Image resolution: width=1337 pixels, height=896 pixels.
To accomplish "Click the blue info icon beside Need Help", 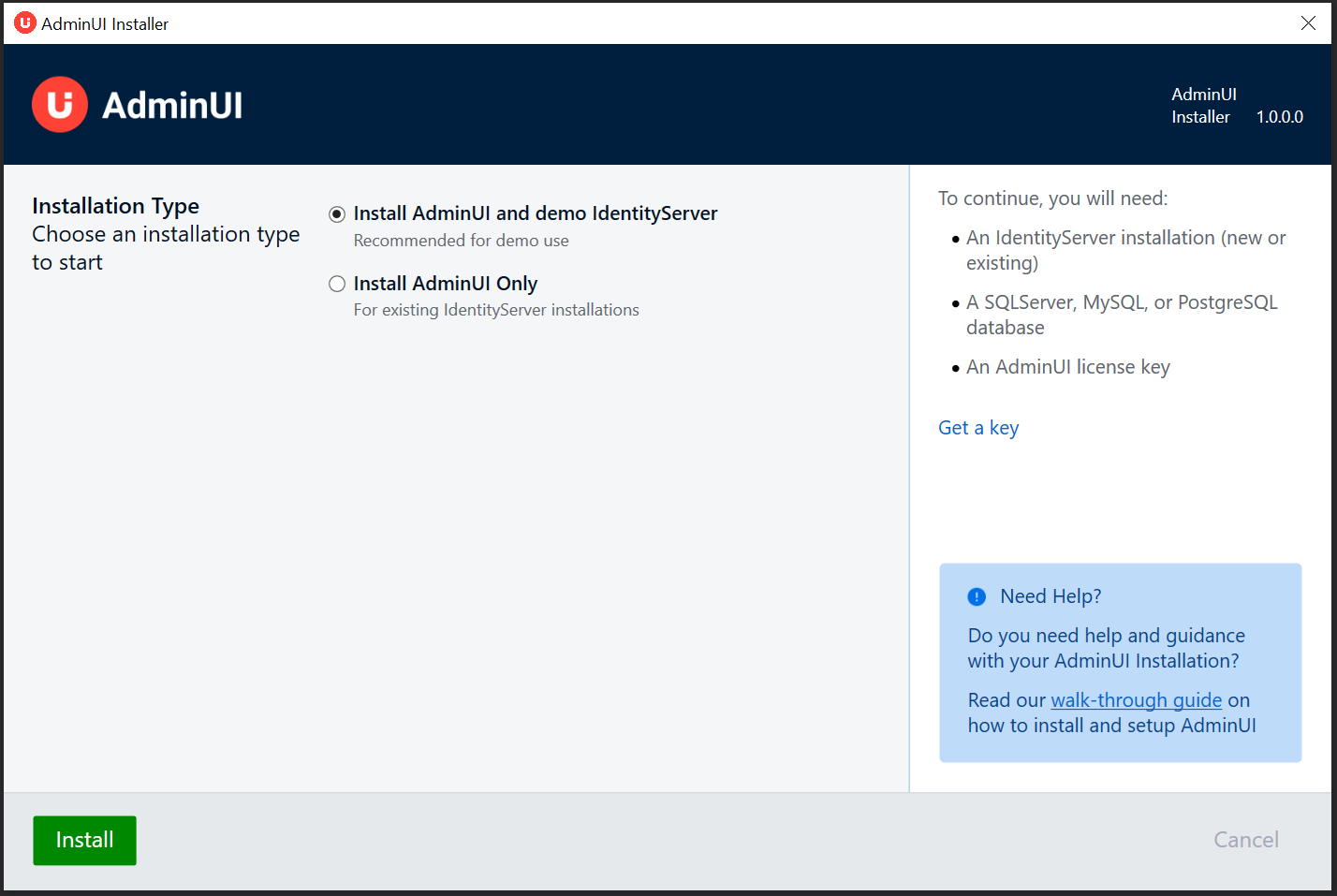I will [x=977, y=596].
